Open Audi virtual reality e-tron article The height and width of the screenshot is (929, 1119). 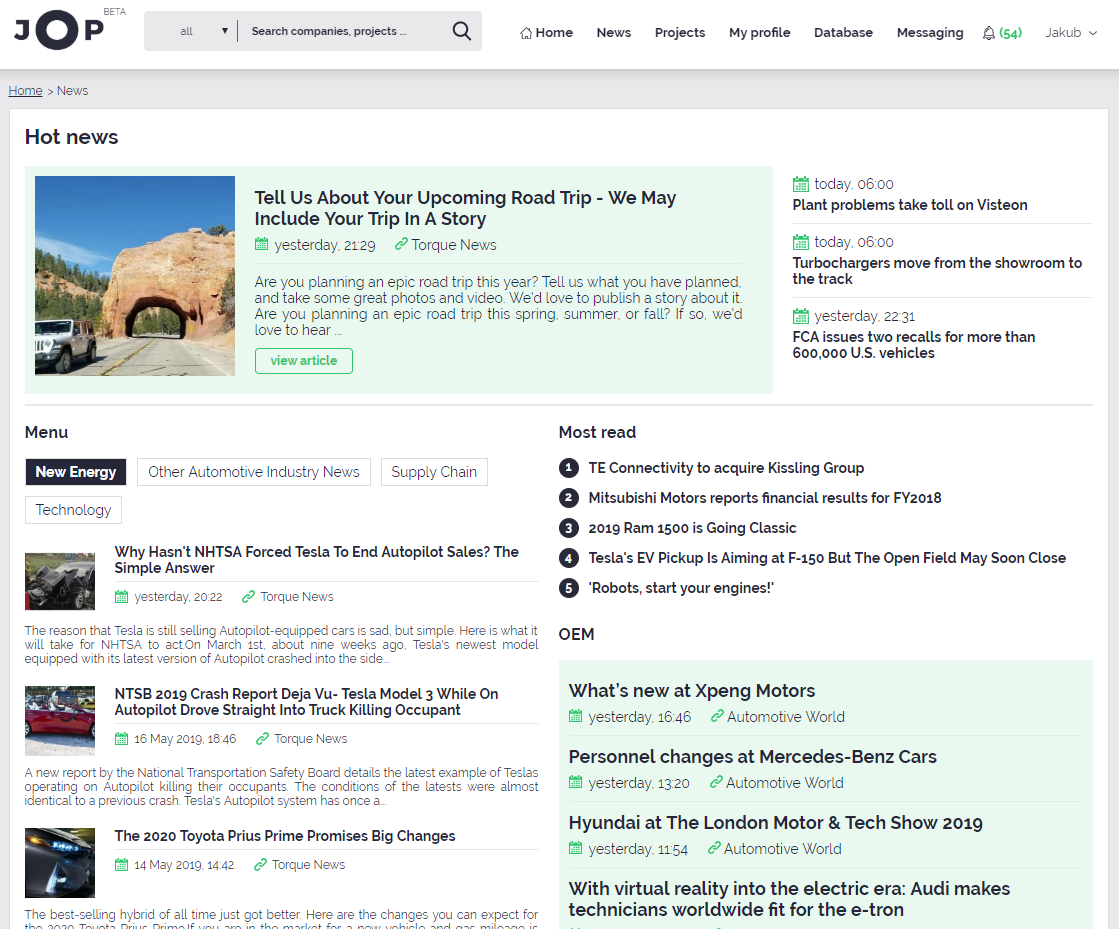(789, 899)
